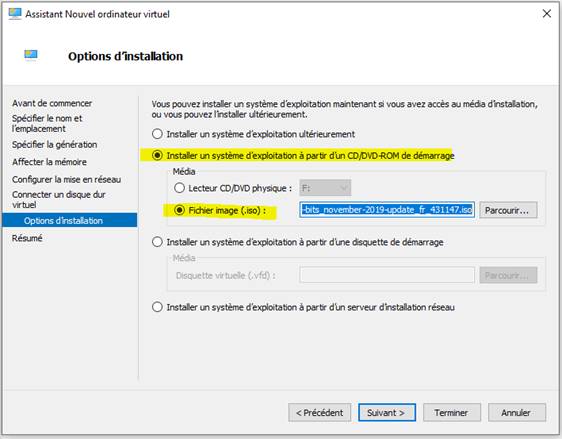Click the < Précédent button
Image resolution: width=562 pixels, height=439 pixels.
(x=319, y=412)
